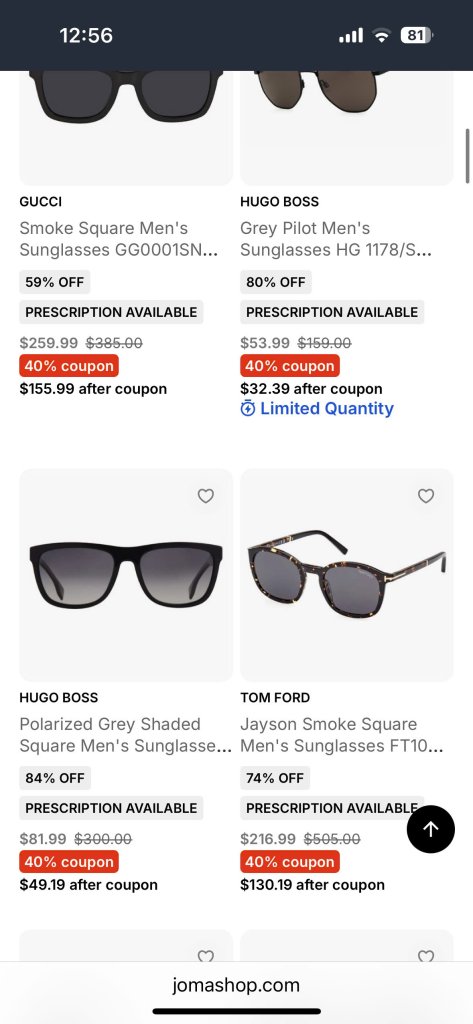Tap the black Hugo Boss square sunglasses image
Screen dimensions: 473x1024
click(x=126, y=575)
